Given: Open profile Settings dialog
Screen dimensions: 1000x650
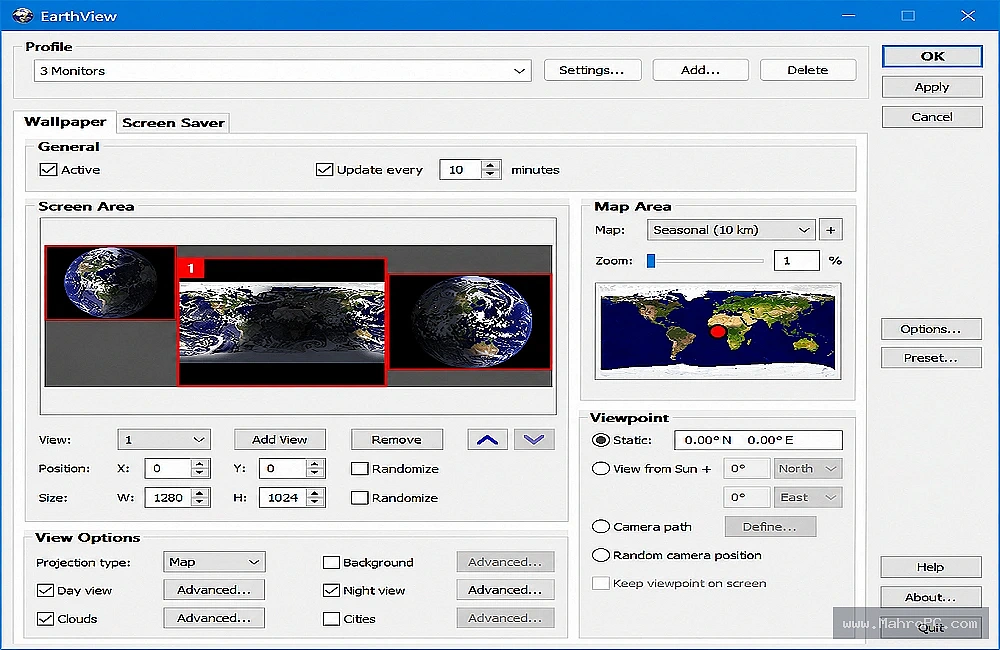Looking at the screenshot, I should point(592,70).
